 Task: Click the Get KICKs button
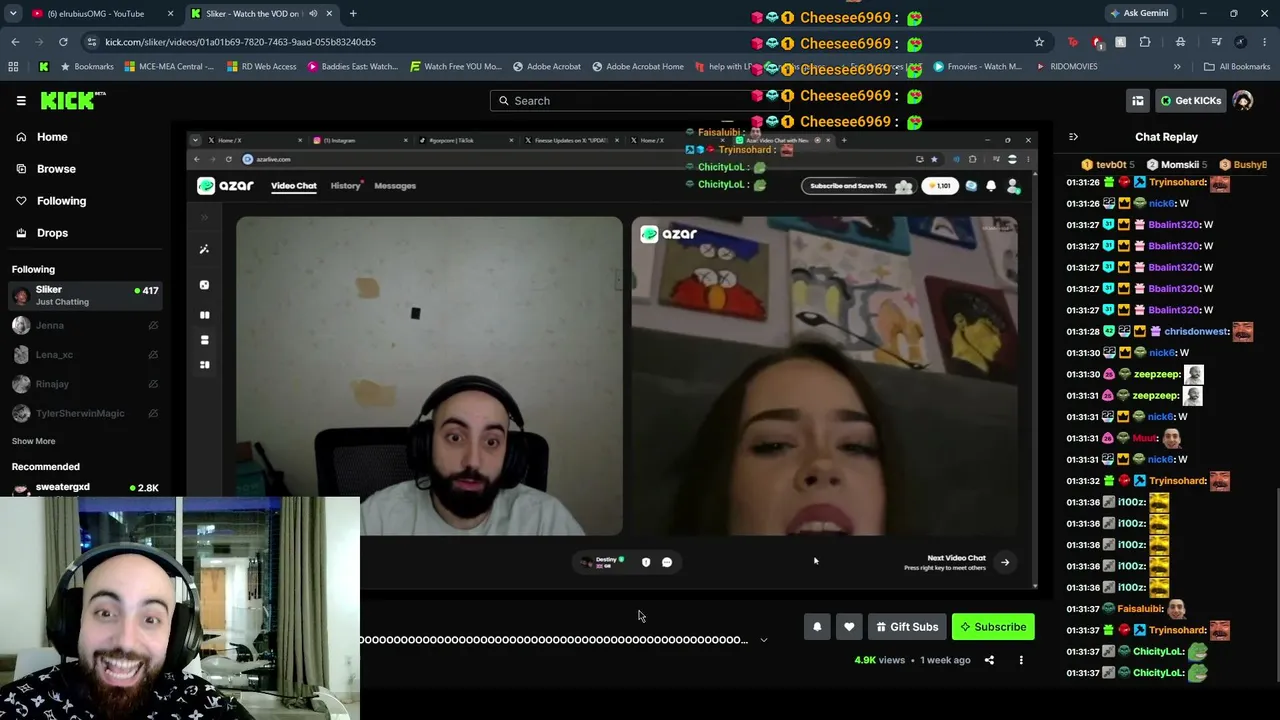(x=1189, y=100)
